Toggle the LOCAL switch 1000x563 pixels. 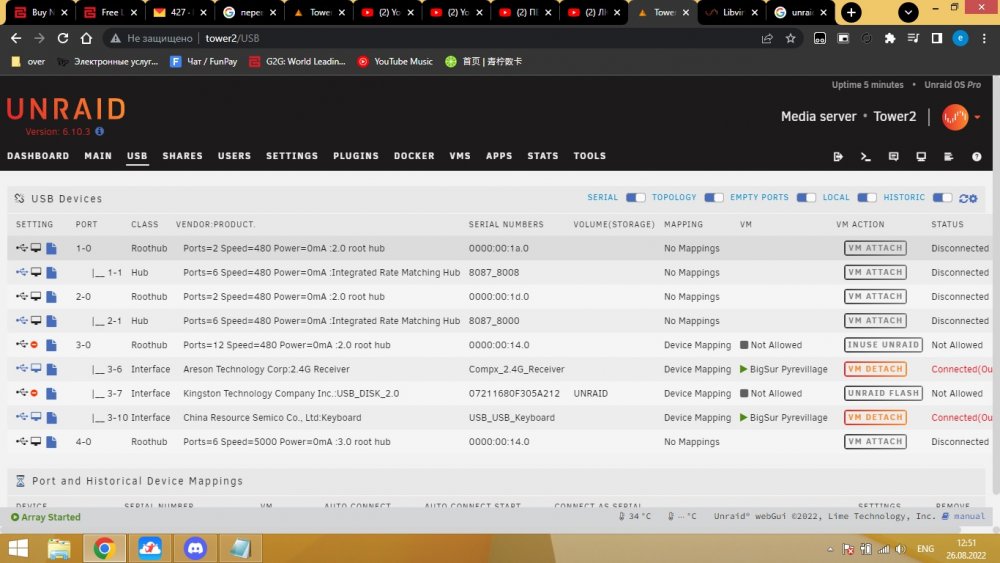click(867, 198)
